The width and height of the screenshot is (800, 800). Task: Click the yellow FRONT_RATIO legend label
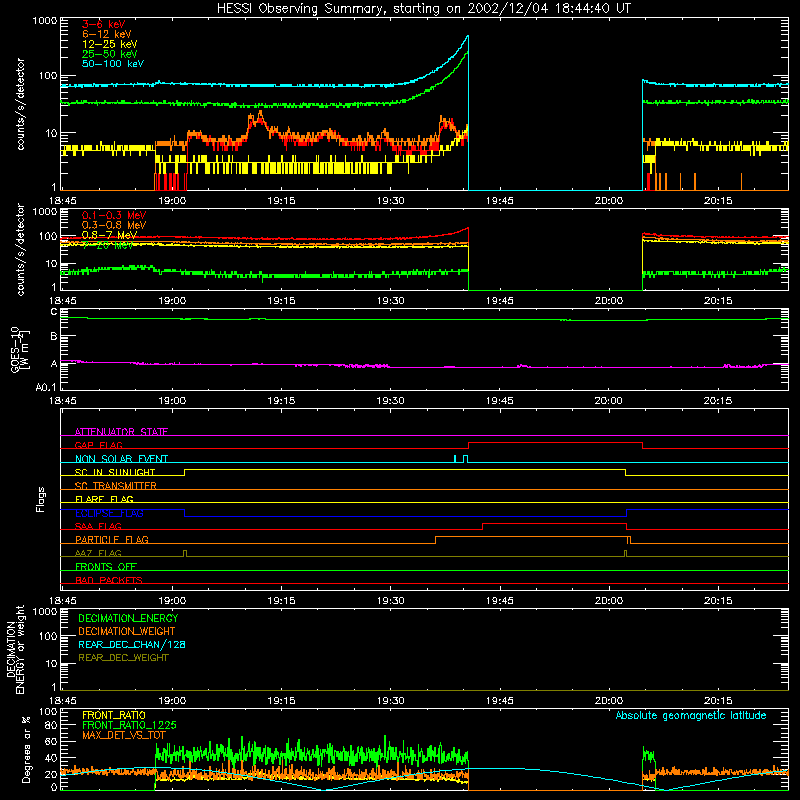click(x=114, y=715)
